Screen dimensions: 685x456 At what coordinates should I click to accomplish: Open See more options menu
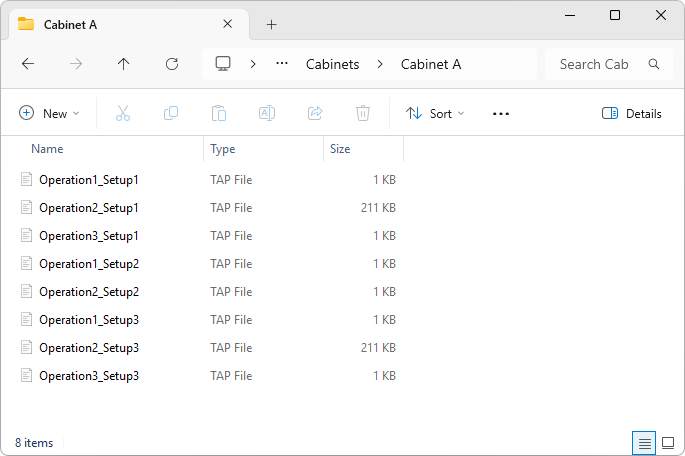click(502, 114)
